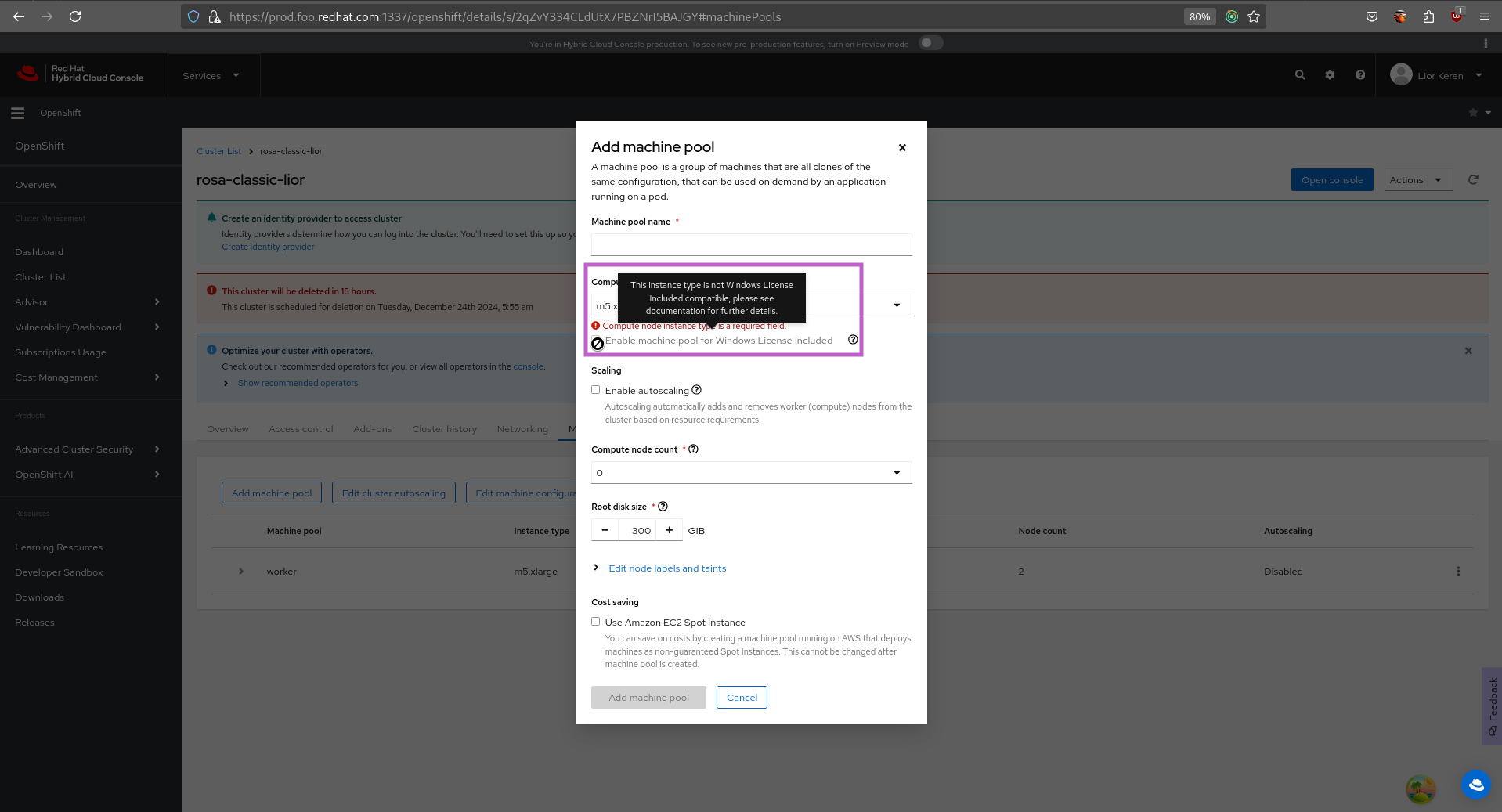Switch to the Networking tab
Viewport: 1502px width, 812px height.
[x=522, y=429]
